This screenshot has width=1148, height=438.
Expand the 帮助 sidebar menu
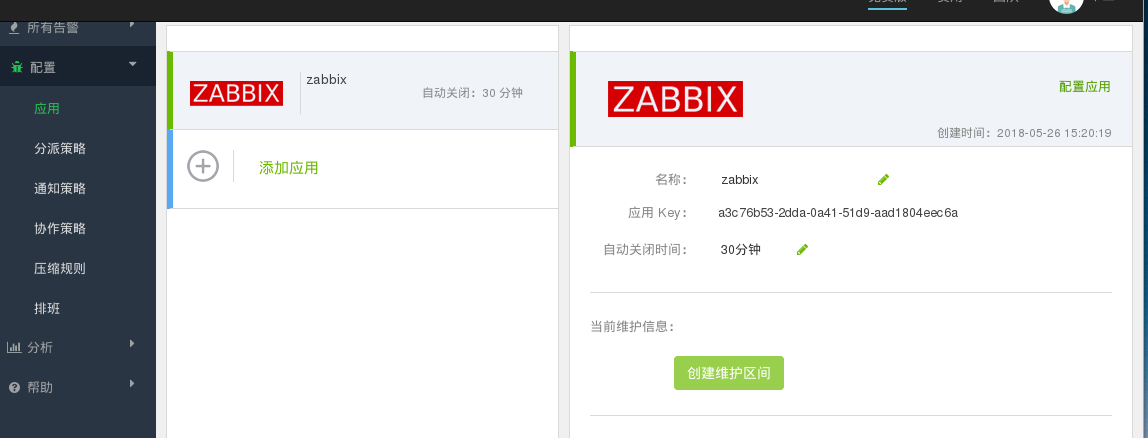[x=78, y=387]
